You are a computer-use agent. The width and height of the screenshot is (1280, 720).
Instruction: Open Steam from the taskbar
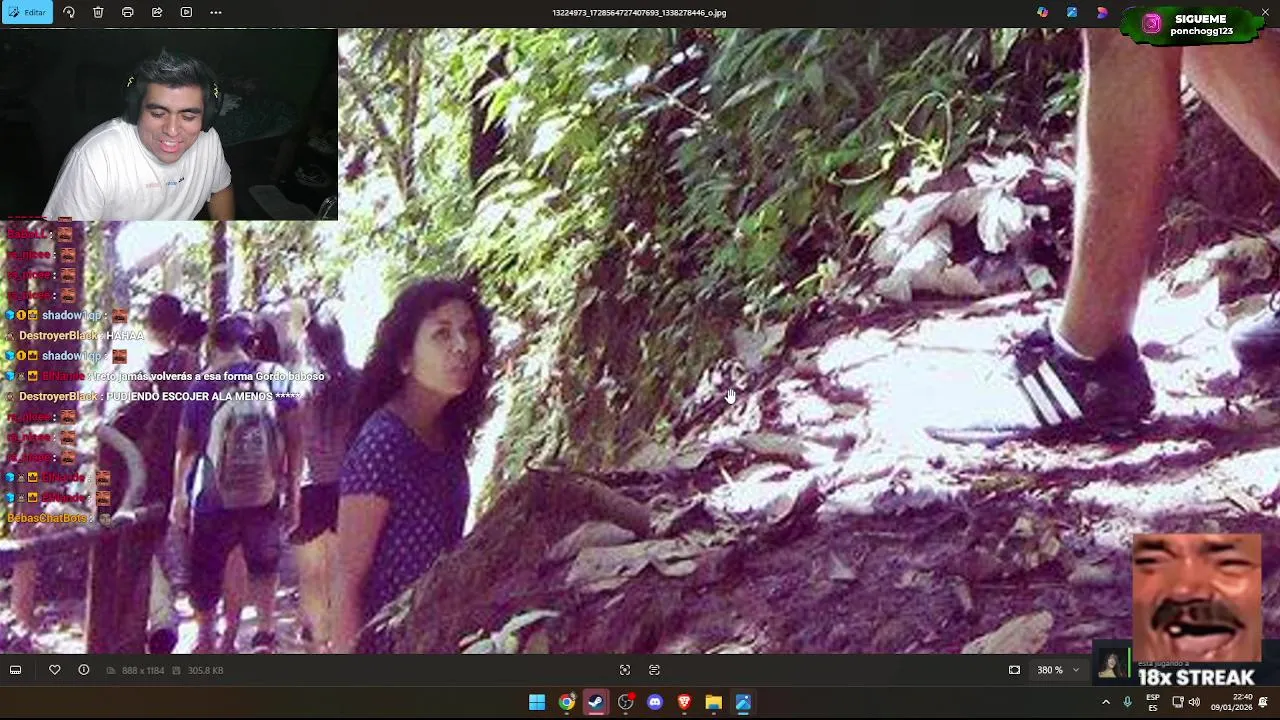596,702
